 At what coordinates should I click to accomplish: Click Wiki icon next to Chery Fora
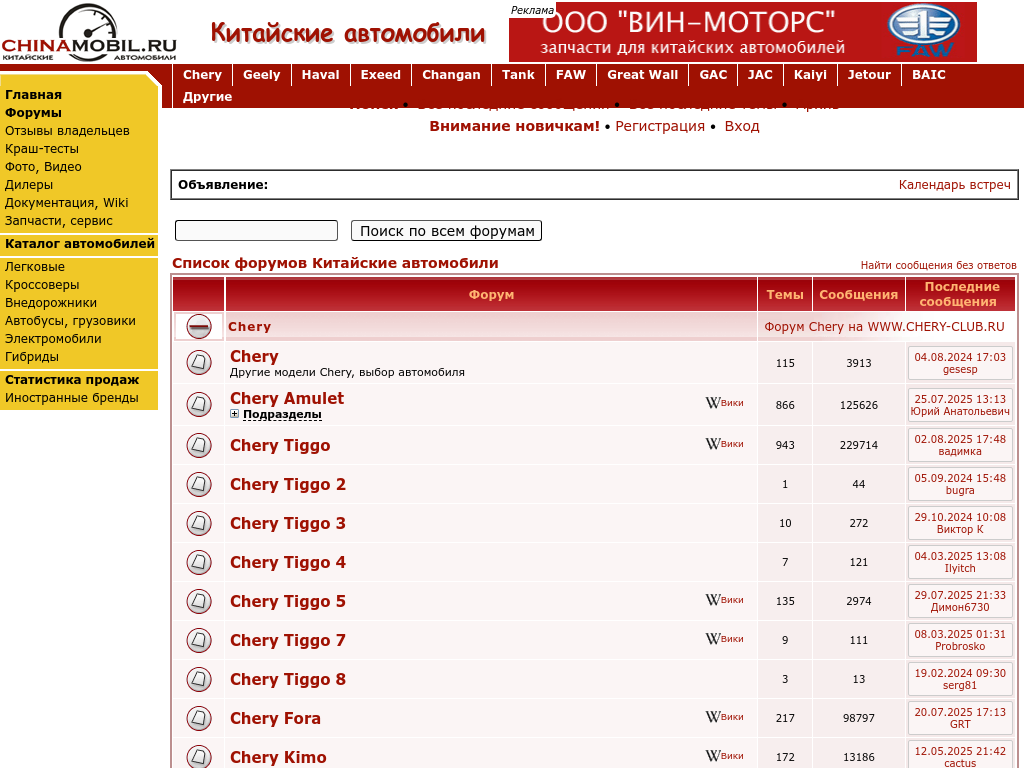(x=724, y=717)
